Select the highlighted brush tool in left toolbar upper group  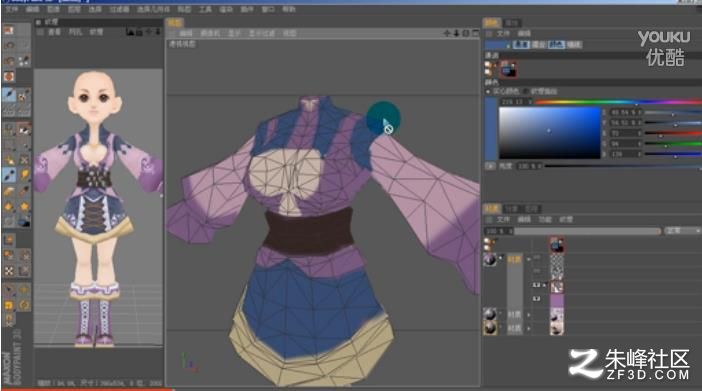tap(9, 95)
